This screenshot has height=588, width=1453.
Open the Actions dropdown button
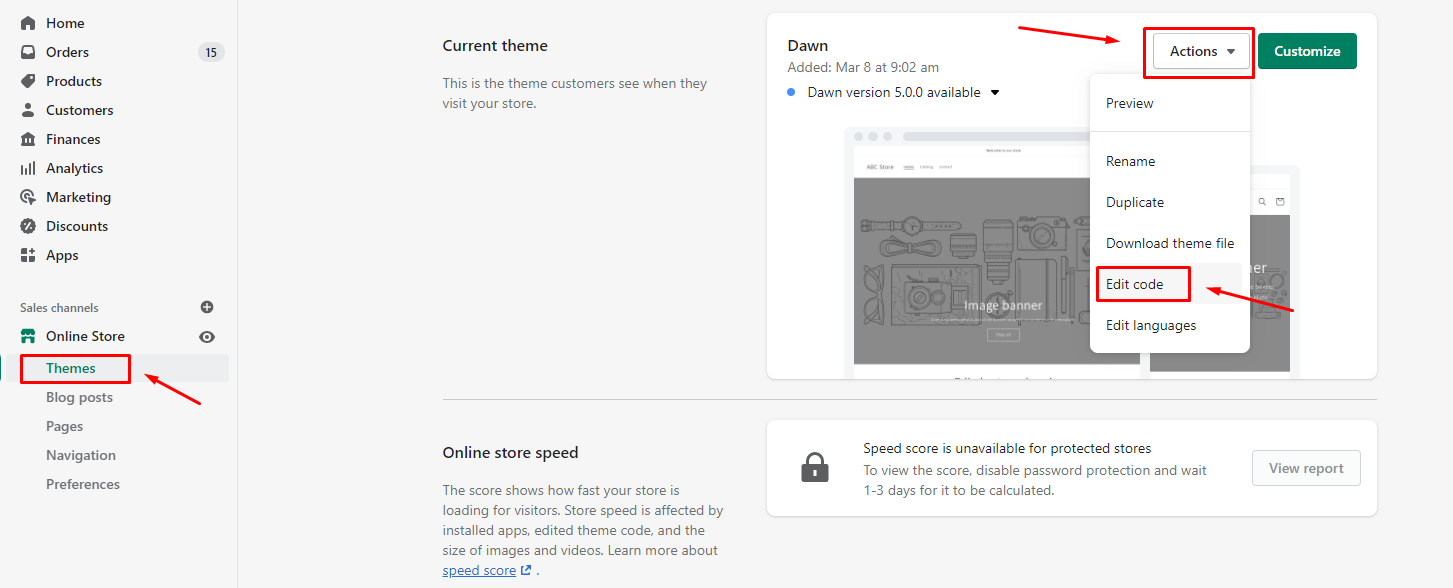[1202, 51]
